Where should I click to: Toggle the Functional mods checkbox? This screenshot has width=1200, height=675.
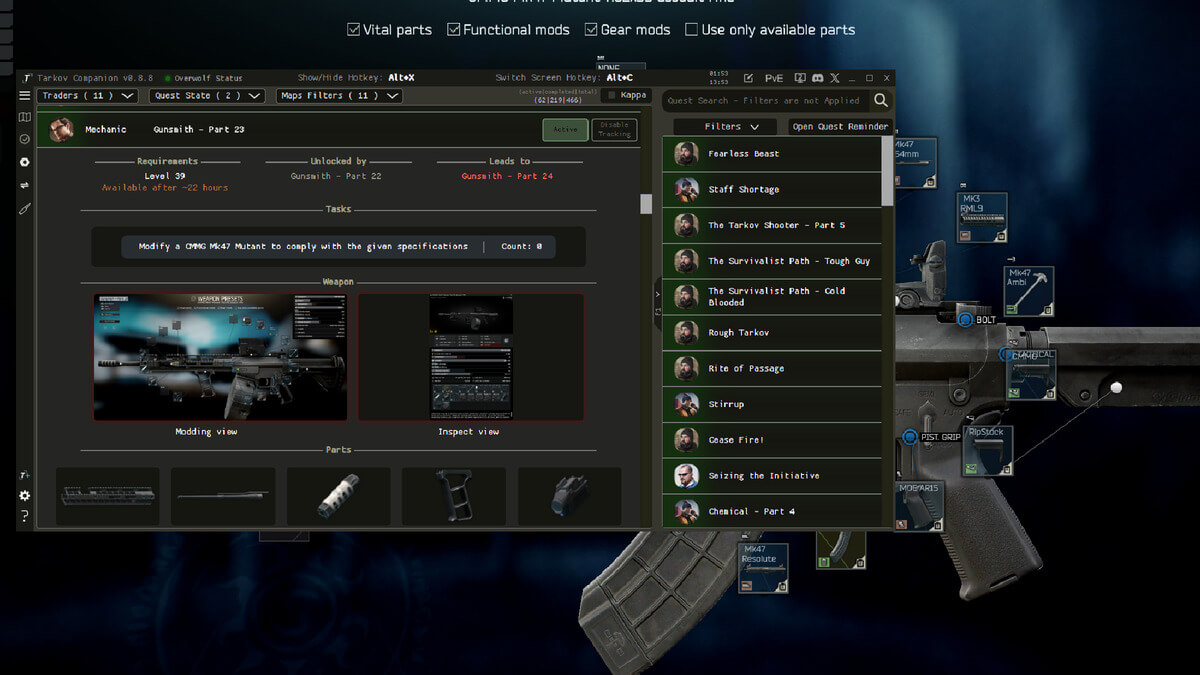pos(453,30)
